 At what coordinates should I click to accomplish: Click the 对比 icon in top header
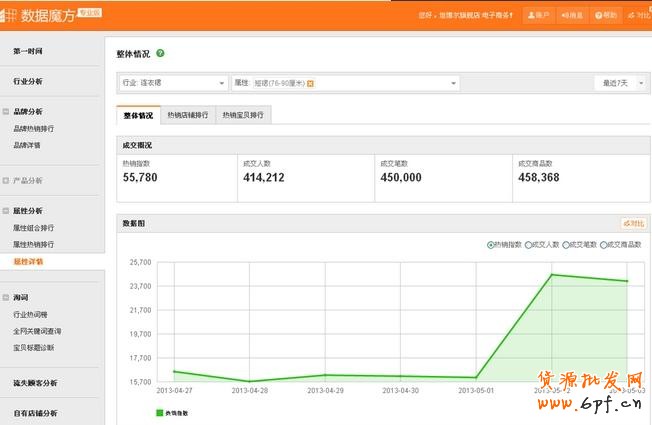pos(638,16)
